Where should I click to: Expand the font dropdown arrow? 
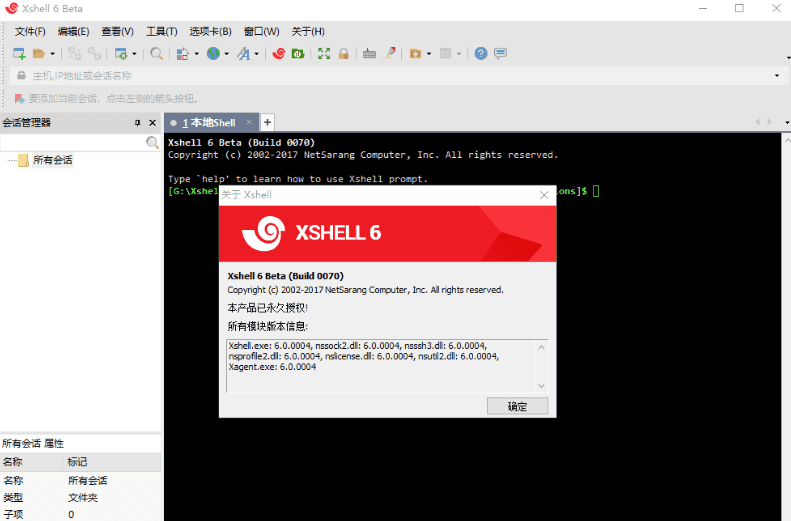click(257, 54)
